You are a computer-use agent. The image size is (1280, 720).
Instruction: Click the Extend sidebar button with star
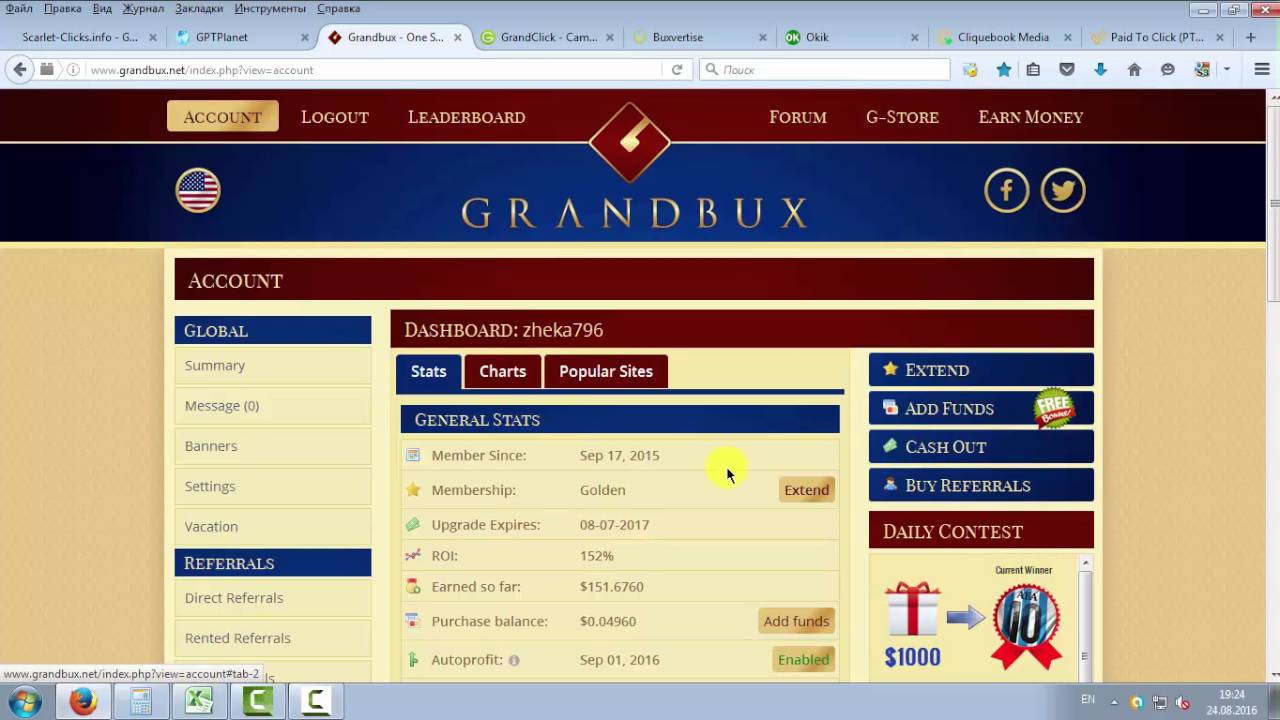[x=981, y=369]
